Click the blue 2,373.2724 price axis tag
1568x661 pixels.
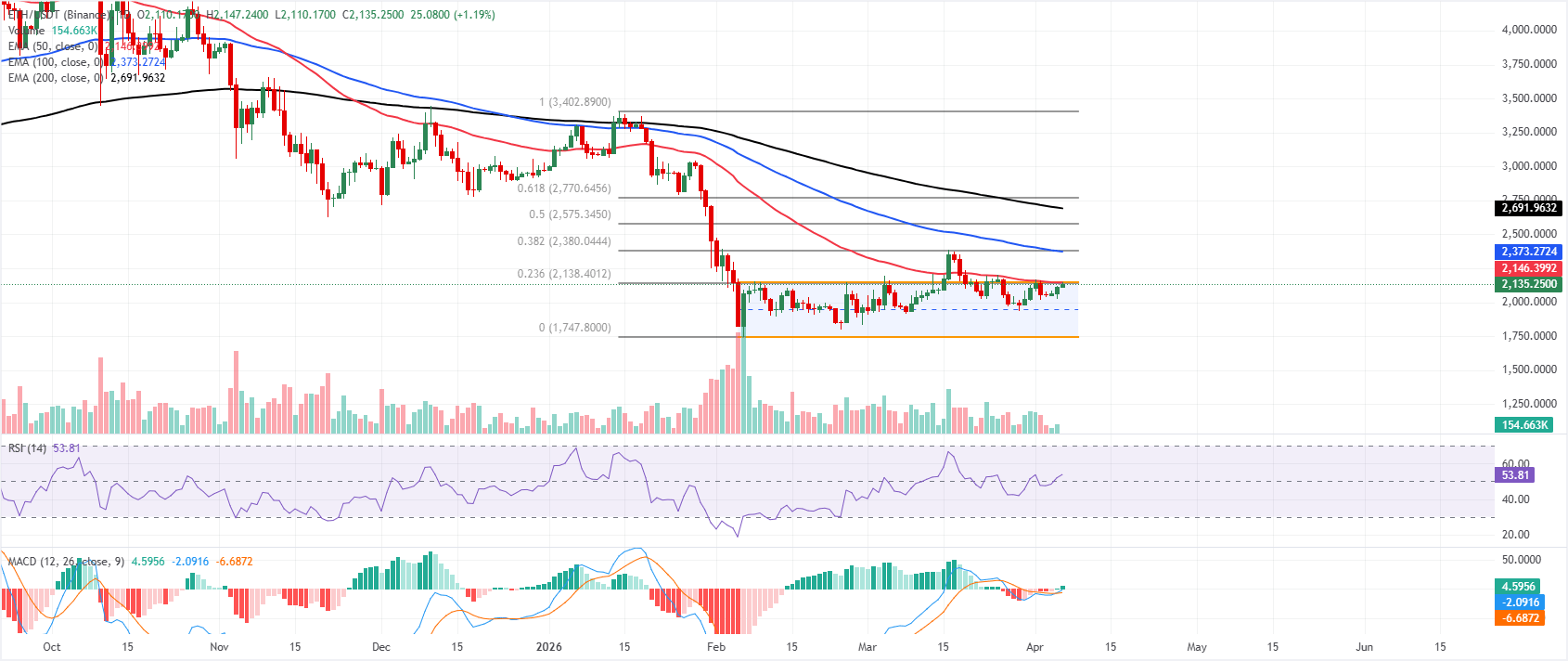[x=1529, y=252]
